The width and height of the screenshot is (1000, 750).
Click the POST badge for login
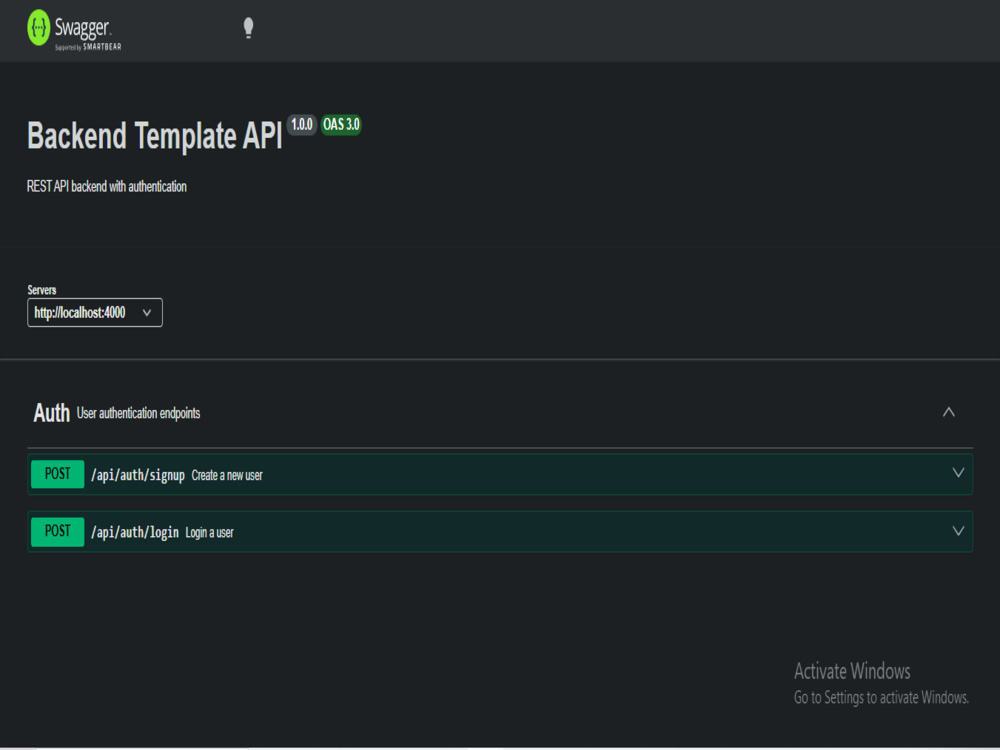[x=57, y=531]
